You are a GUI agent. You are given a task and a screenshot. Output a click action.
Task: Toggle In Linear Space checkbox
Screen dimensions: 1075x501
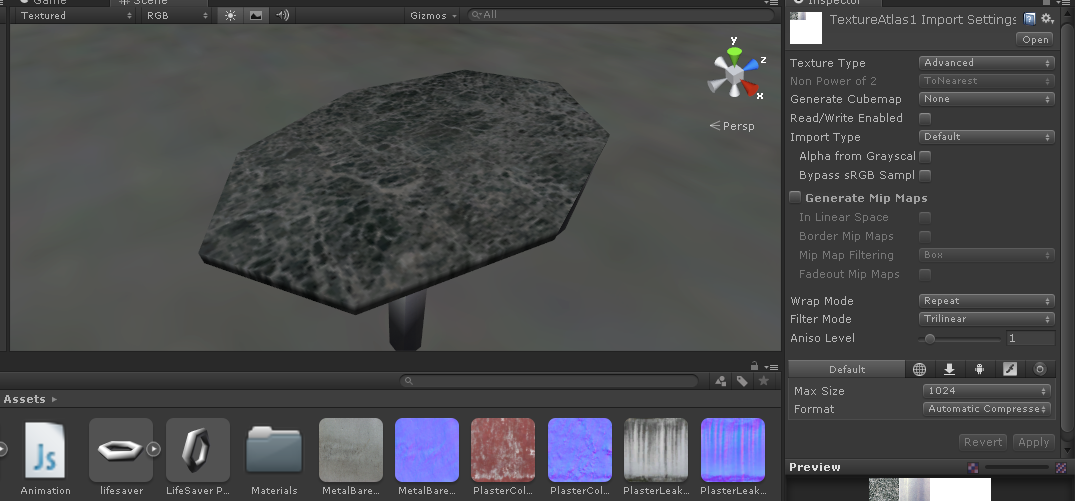click(x=925, y=218)
